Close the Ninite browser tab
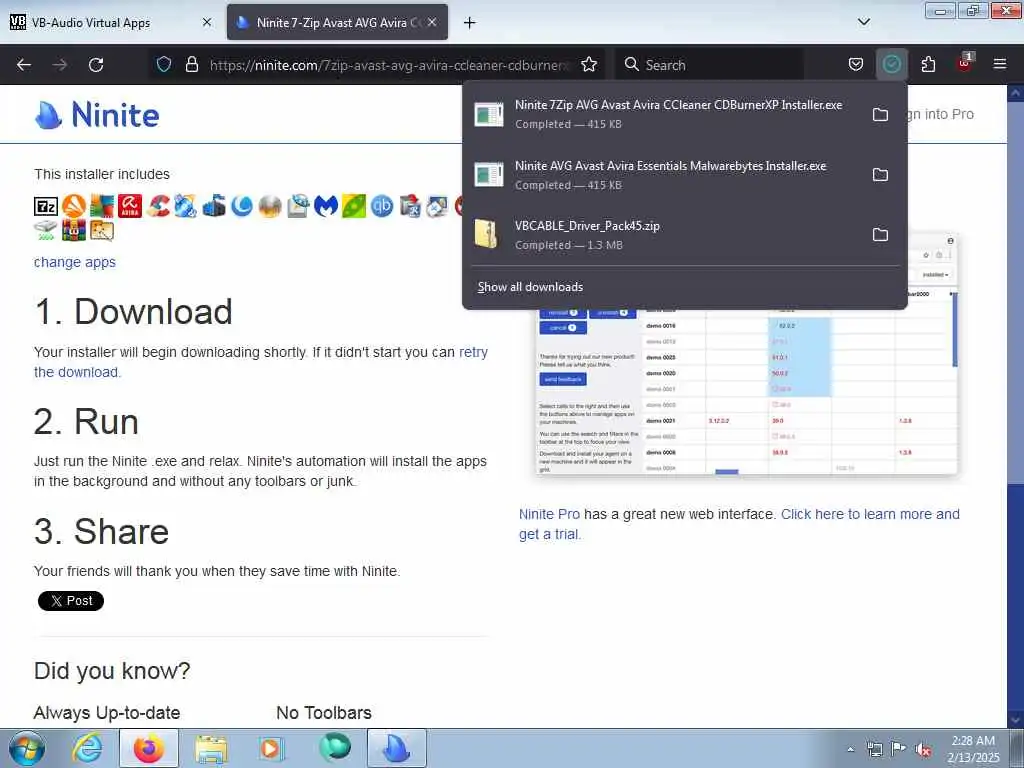The image size is (1024, 768). click(x=432, y=22)
